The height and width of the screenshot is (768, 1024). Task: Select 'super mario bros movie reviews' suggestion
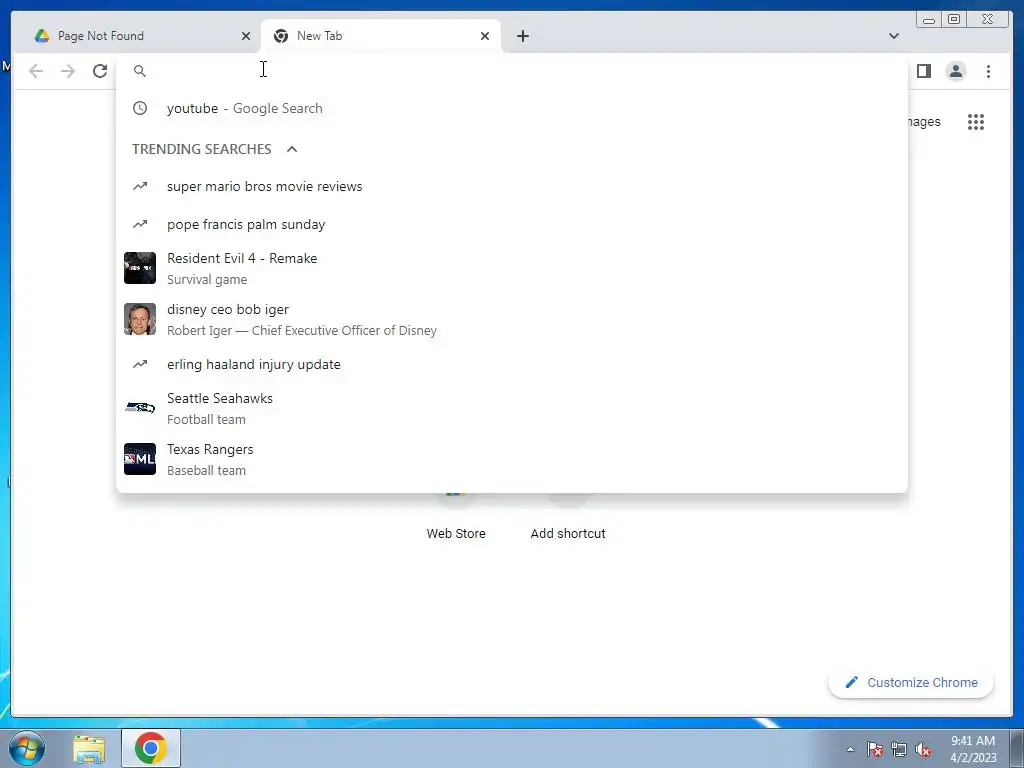point(511,187)
